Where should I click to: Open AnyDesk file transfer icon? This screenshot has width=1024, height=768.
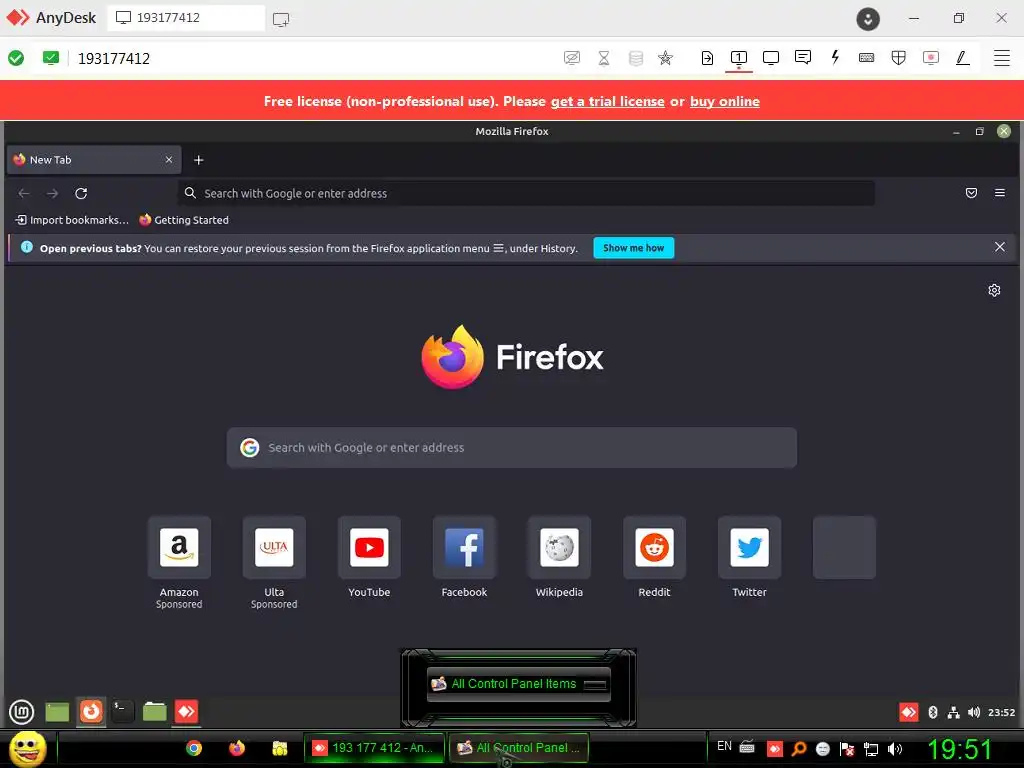pos(707,58)
